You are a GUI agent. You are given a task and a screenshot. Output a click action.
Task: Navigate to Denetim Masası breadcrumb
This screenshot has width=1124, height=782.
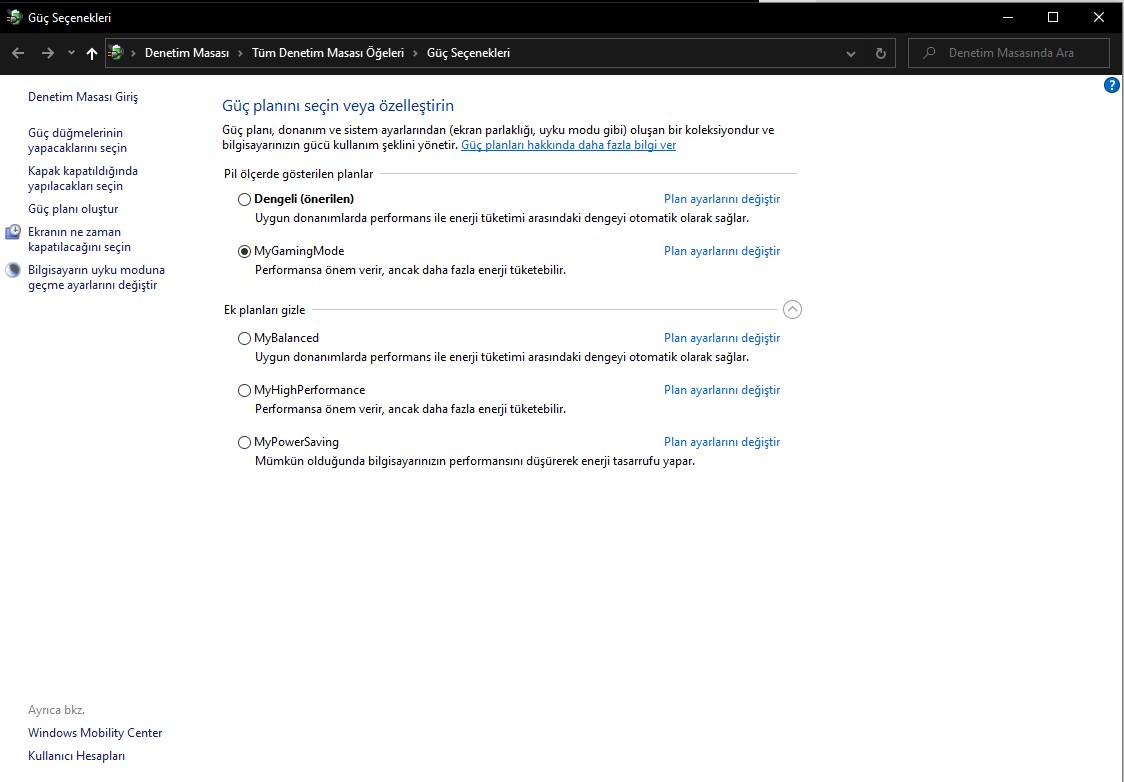point(187,53)
